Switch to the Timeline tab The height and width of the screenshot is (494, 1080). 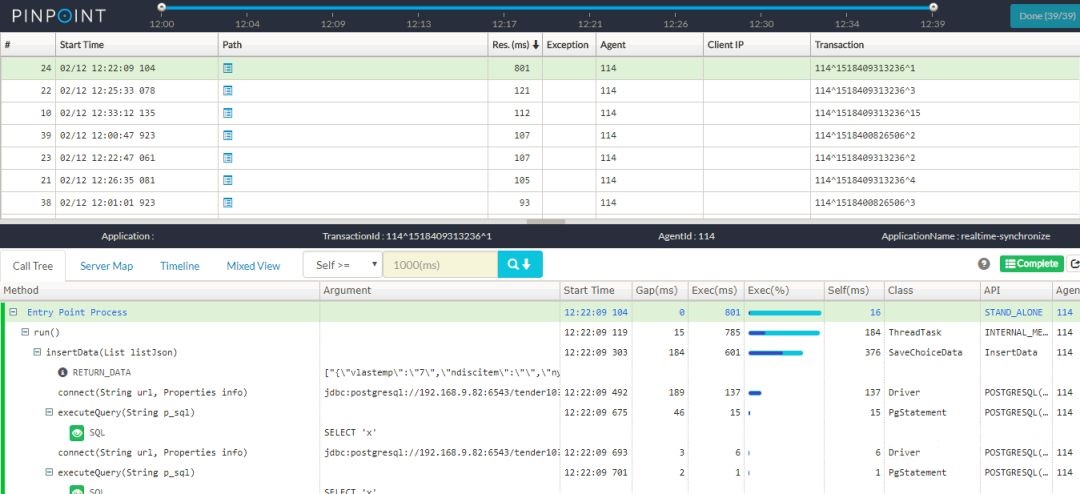tap(180, 266)
